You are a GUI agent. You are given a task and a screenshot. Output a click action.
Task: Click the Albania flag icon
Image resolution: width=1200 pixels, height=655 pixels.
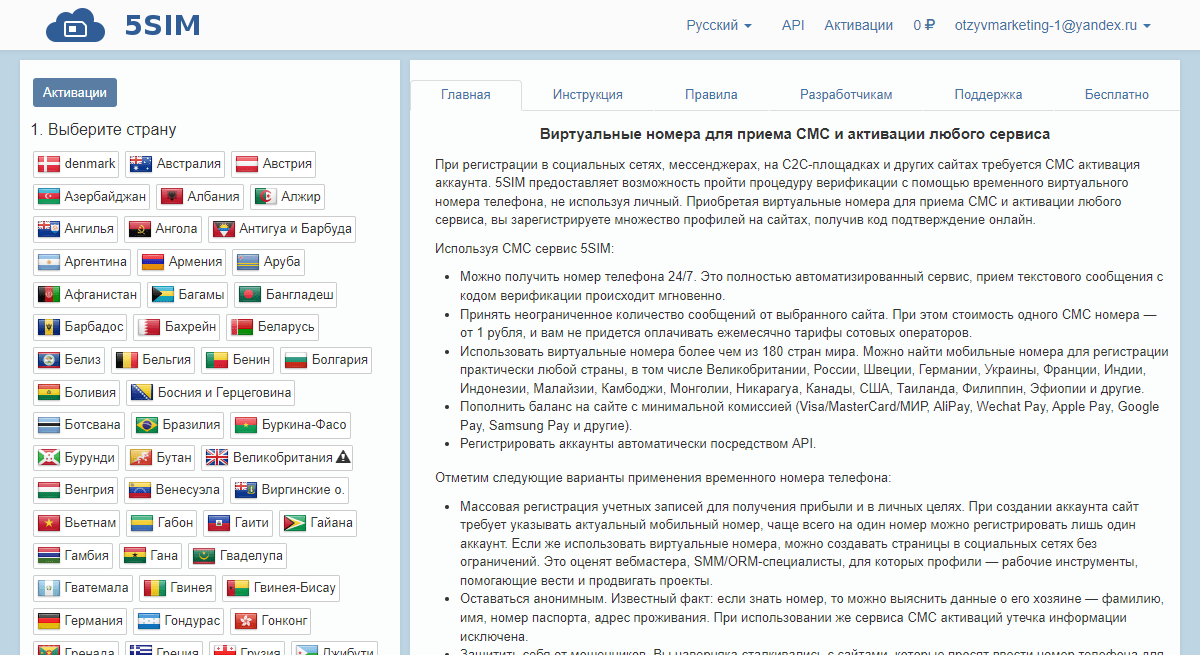171,197
